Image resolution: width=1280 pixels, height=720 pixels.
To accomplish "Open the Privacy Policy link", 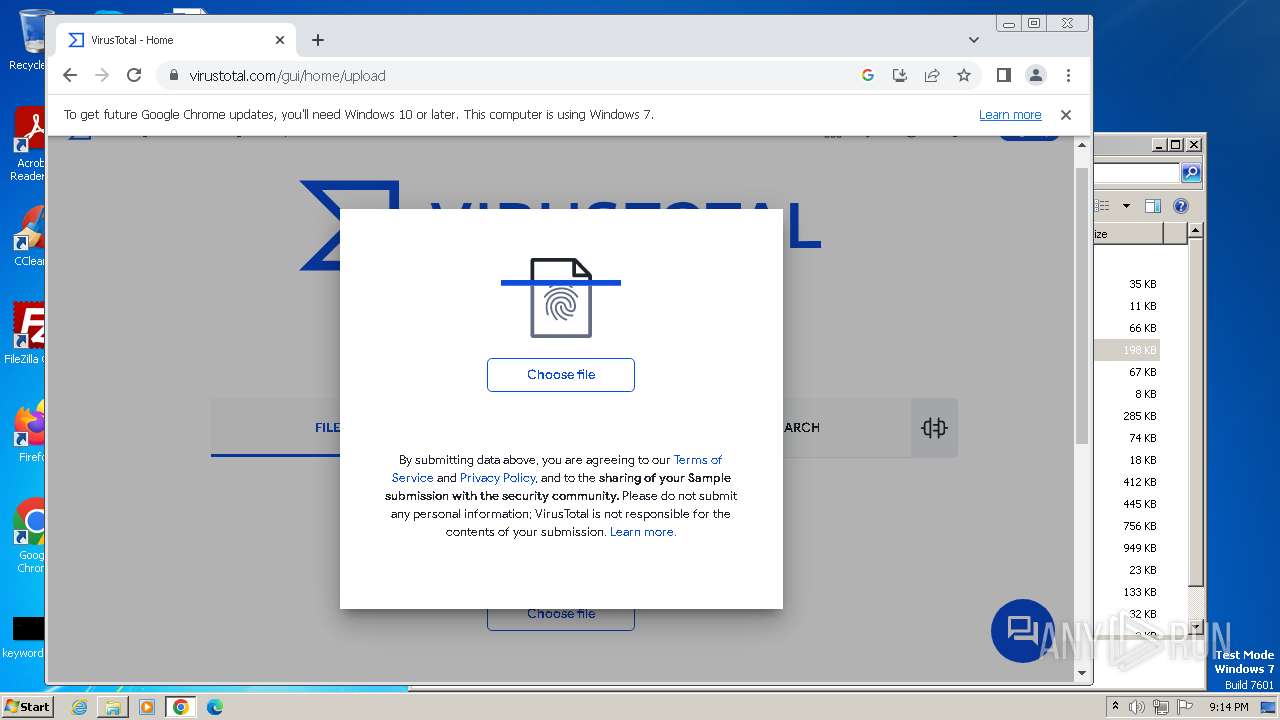I will (498, 478).
